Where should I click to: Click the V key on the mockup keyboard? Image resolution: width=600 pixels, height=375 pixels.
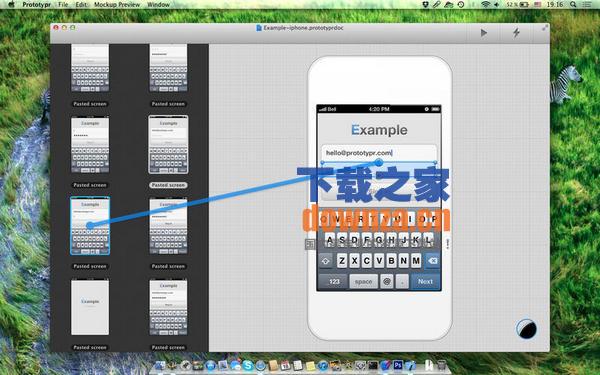[379, 261]
